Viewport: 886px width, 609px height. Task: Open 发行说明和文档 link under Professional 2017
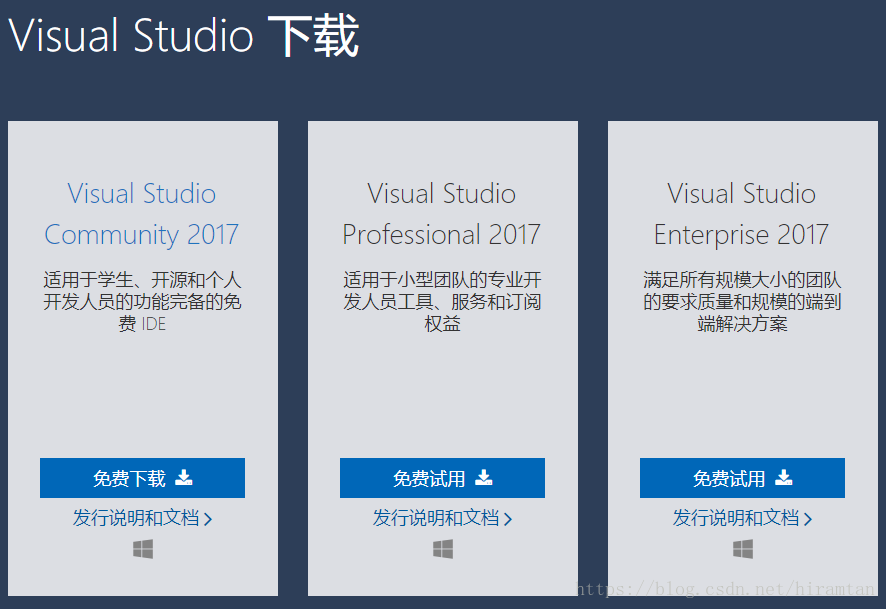(442, 518)
